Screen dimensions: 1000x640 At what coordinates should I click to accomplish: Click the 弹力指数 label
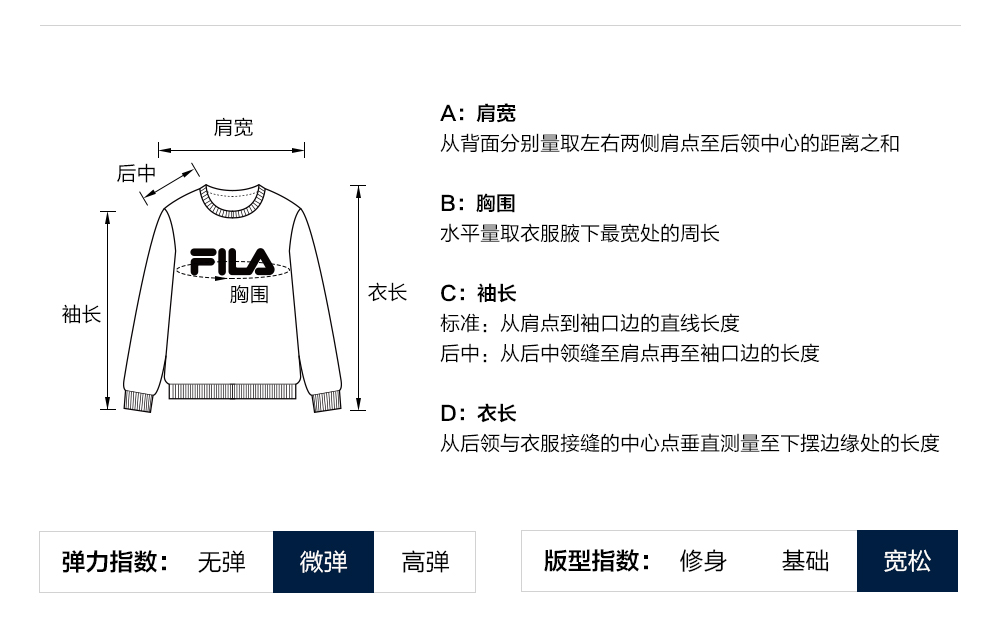point(115,562)
